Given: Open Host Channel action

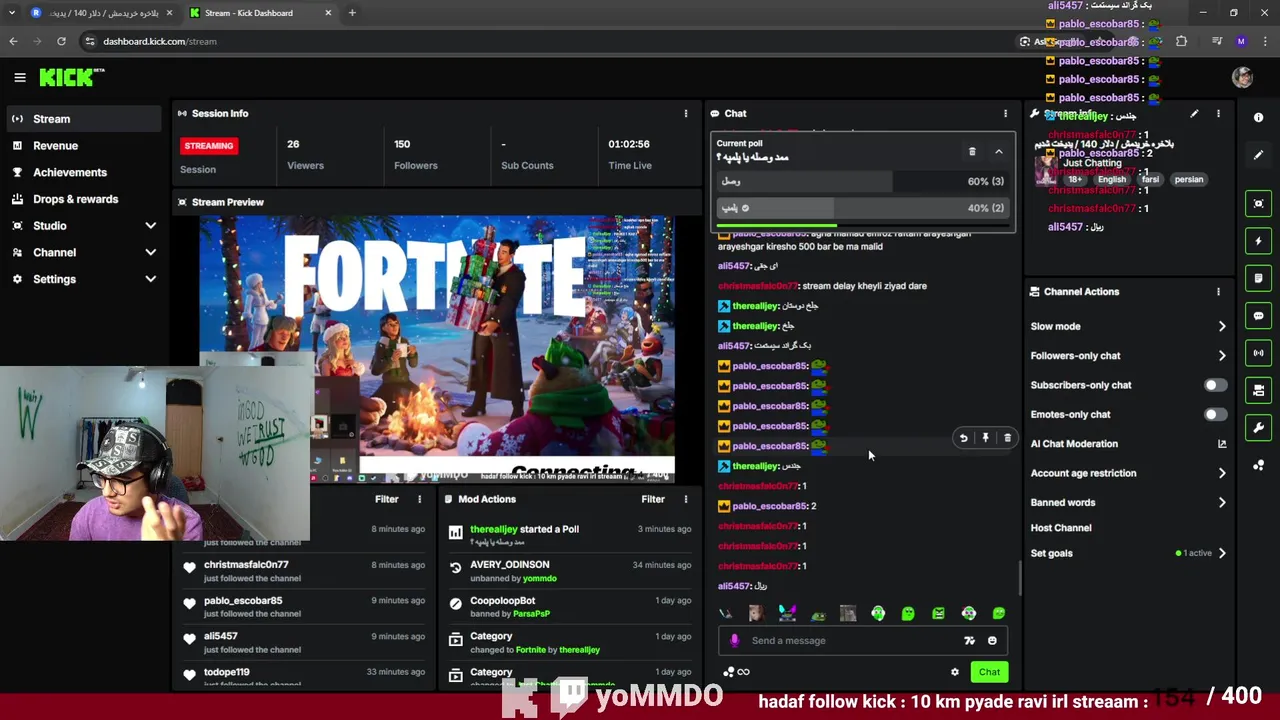Looking at the screenshot, I should pos(1061,528).
